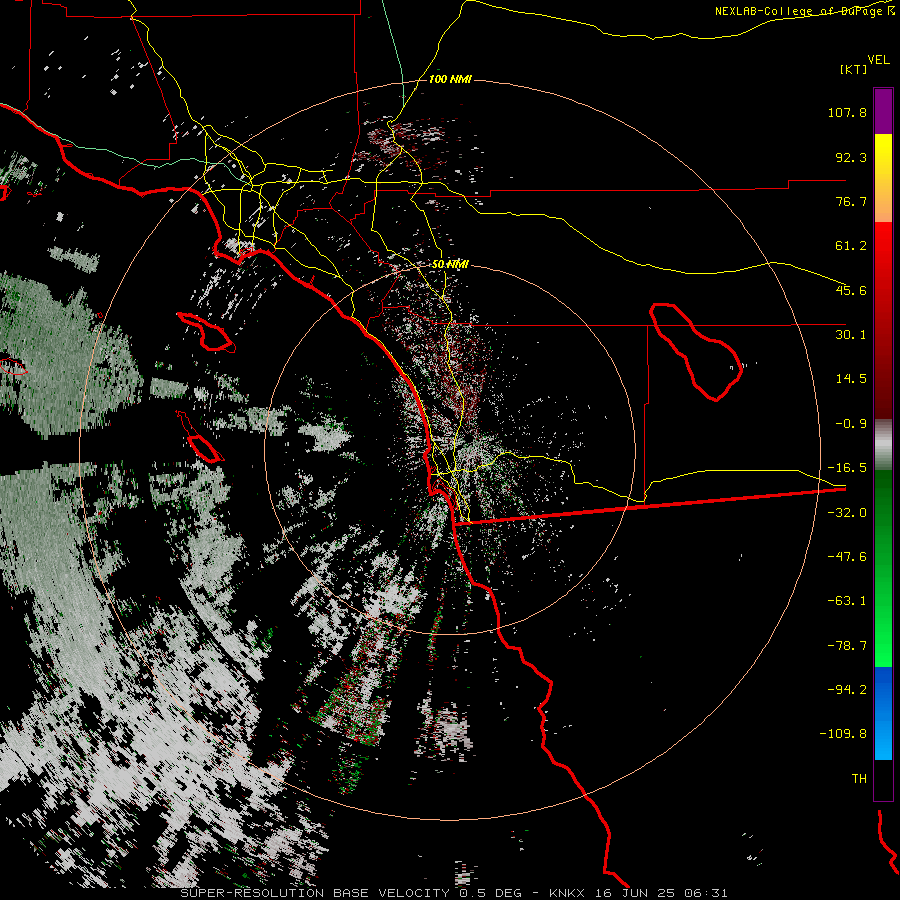Click the yellow-orange segment of the color bar
Viewport: 900px width, 900px height.
coord(883,178)
